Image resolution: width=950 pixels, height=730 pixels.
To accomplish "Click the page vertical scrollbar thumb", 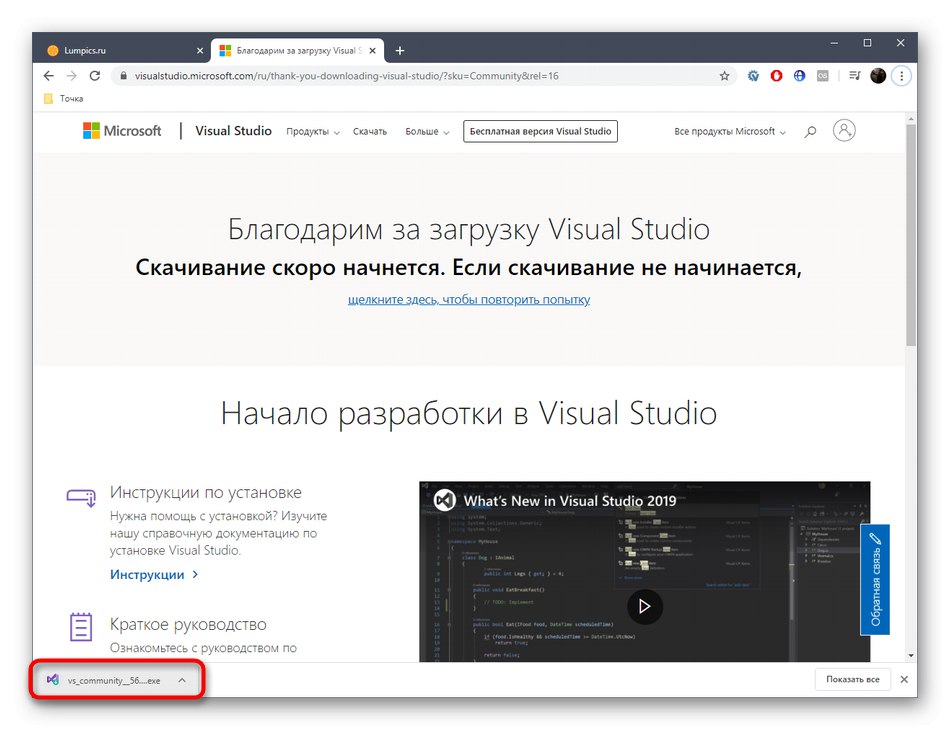I will [x=911, y=235].
